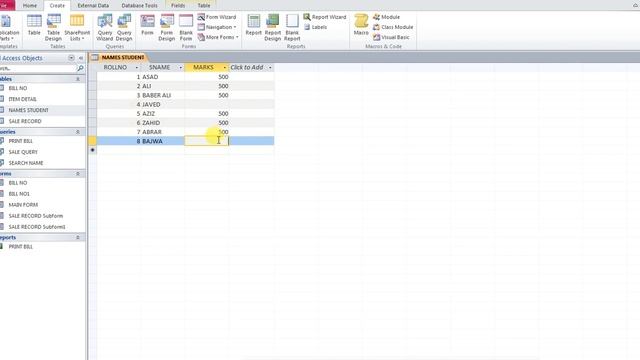Open the navigation pane category menu arrow
The width and height of the screenshot is (640, 360).
point(71,58)
